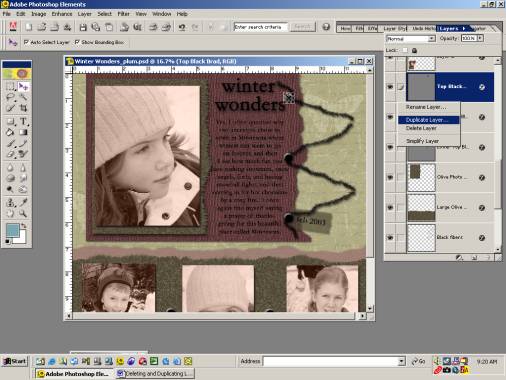Toggle Show Bounding Box checkbox
Image resolution: width=506 pixels, height=380 pixels.
pos(77,42)
